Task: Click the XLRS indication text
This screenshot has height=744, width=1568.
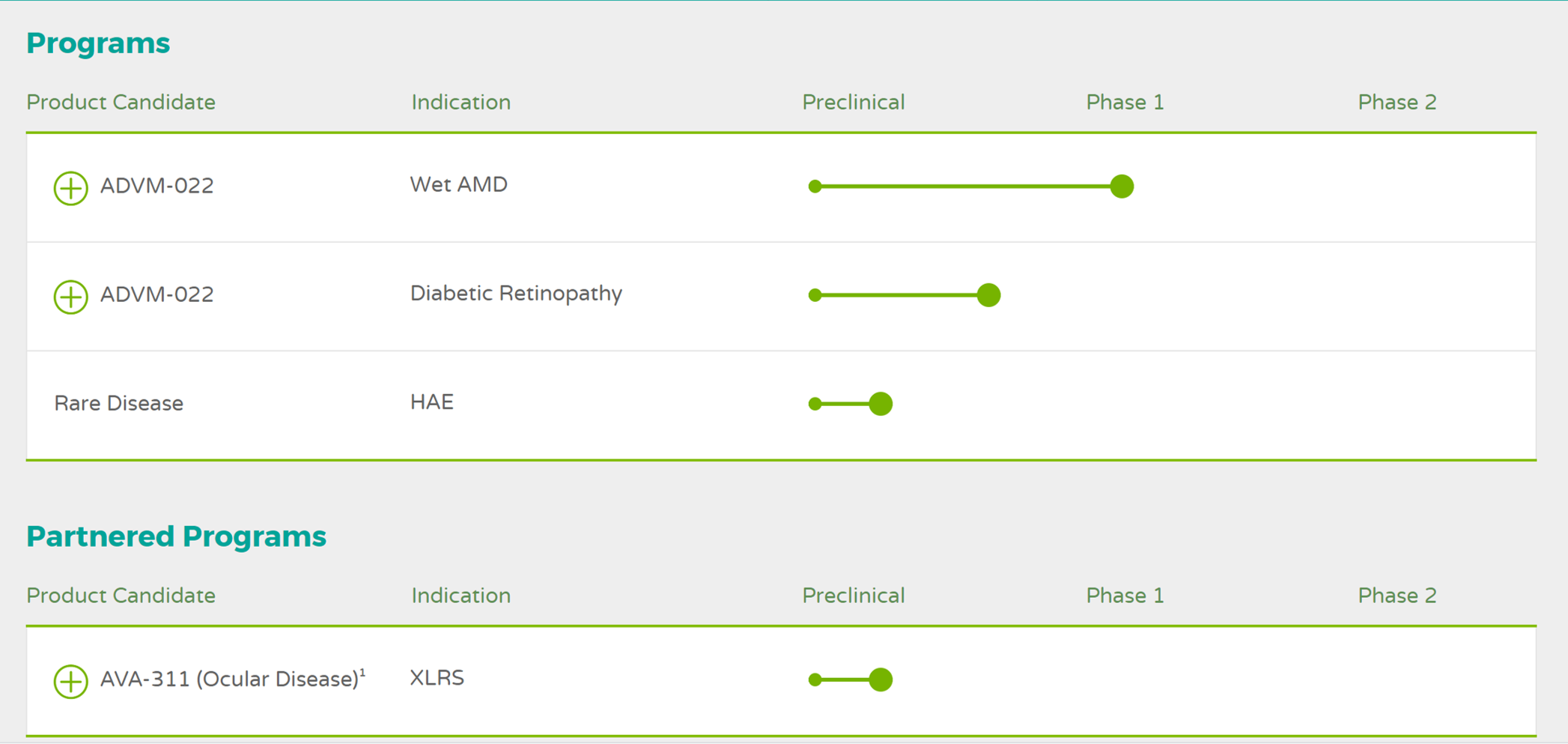Action: coord(437,678)
